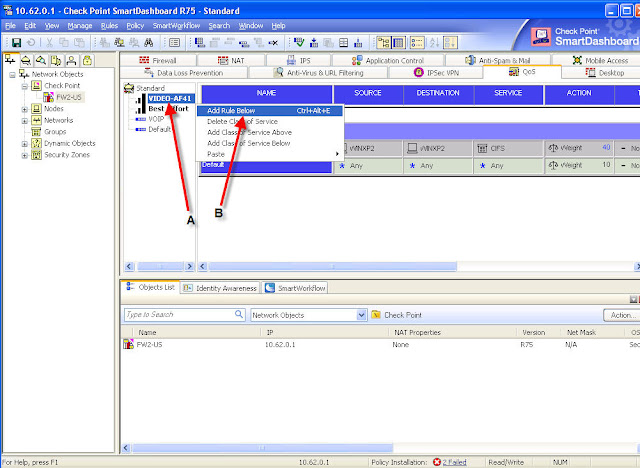Choose Add Rule Below in context menu
The height and width of the screenshot is (468, 640).
click(270, 111)
